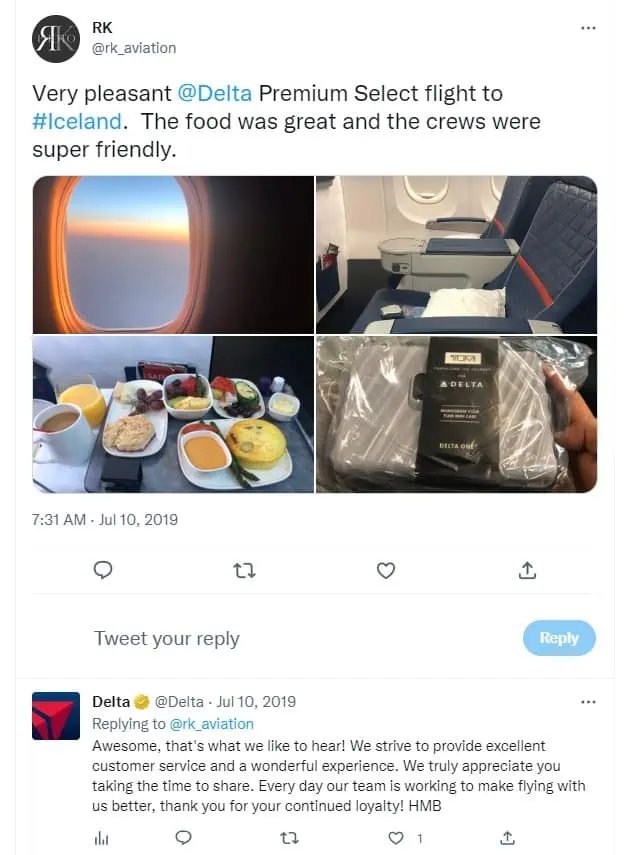Open the Delta reply's three-dot more menu
The height and width of the screenshot is (855, 633).
coord(588,702)
